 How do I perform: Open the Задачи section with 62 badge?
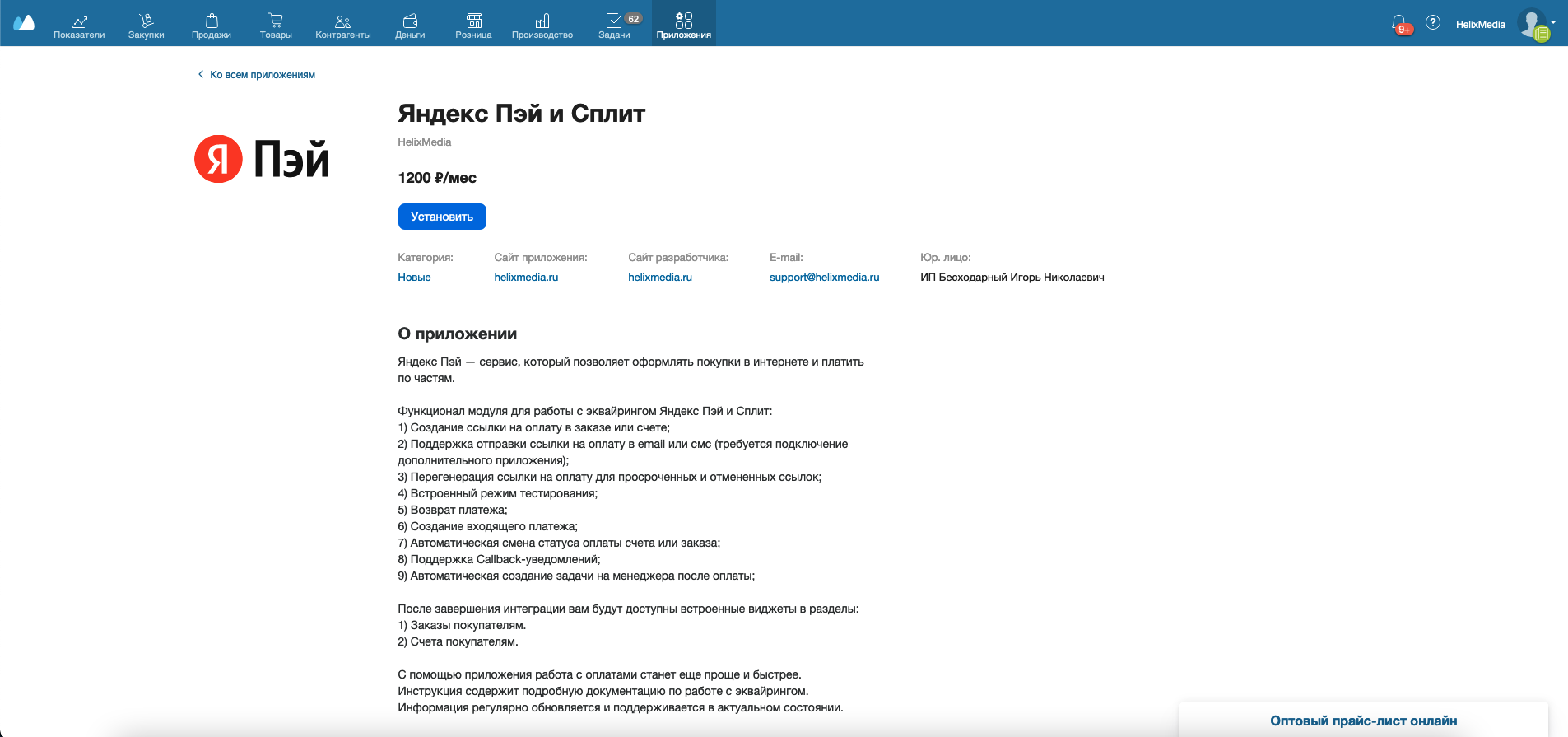click(617, 25)
